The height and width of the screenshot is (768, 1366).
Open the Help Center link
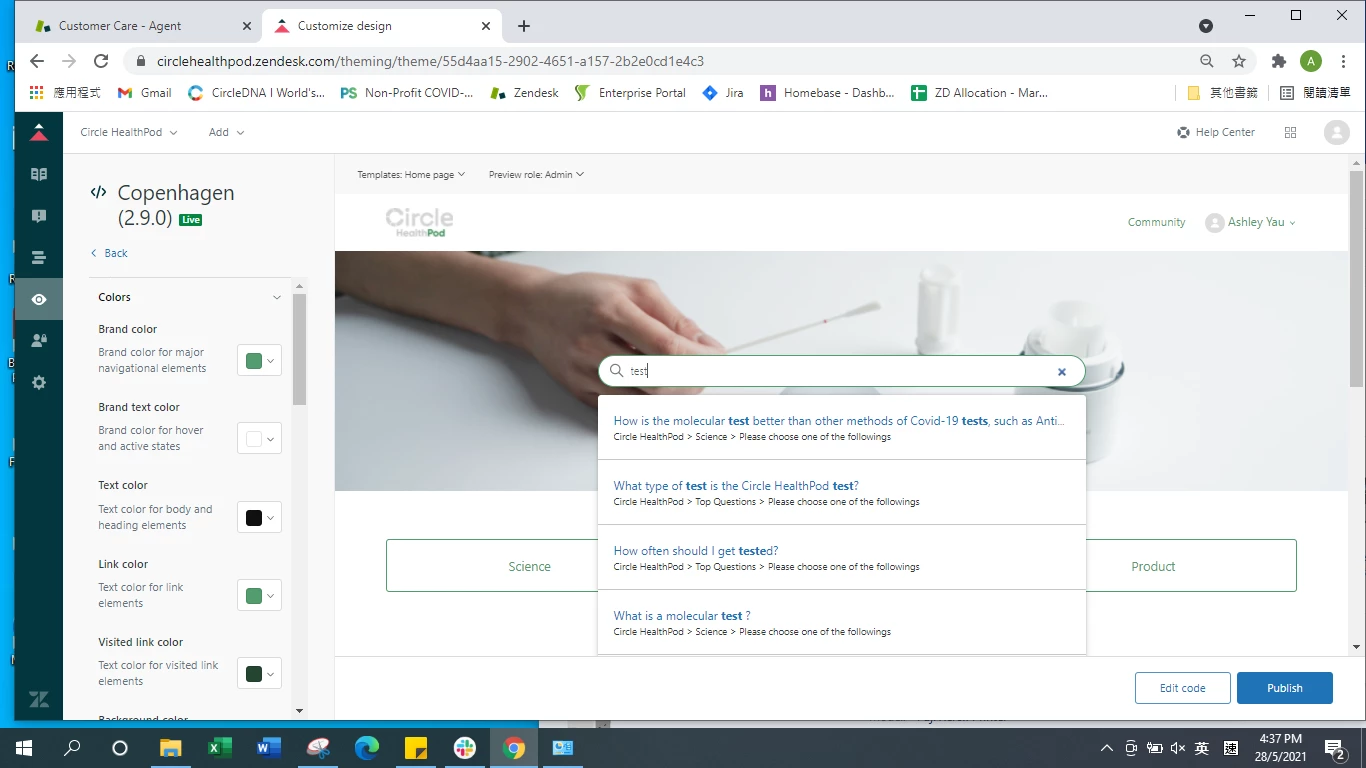coord(1216,132)
